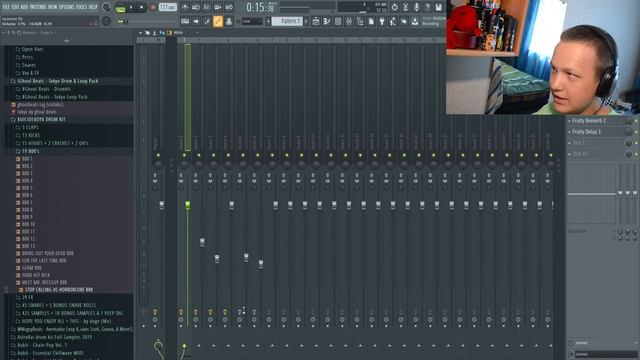The width and height of the screenshot is (640, 360).
Task: Select the MEET MR. NICEGUY 808 sample
Action: [44, 282]
